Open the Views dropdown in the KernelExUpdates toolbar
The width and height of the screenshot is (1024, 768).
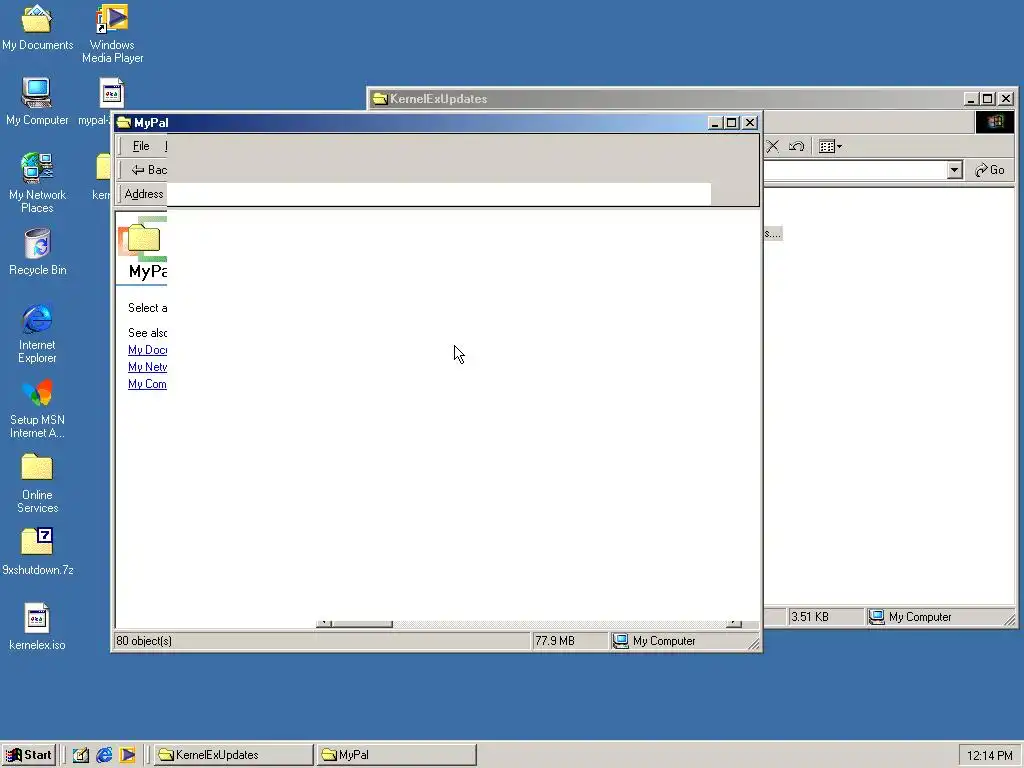pos(830,146)
